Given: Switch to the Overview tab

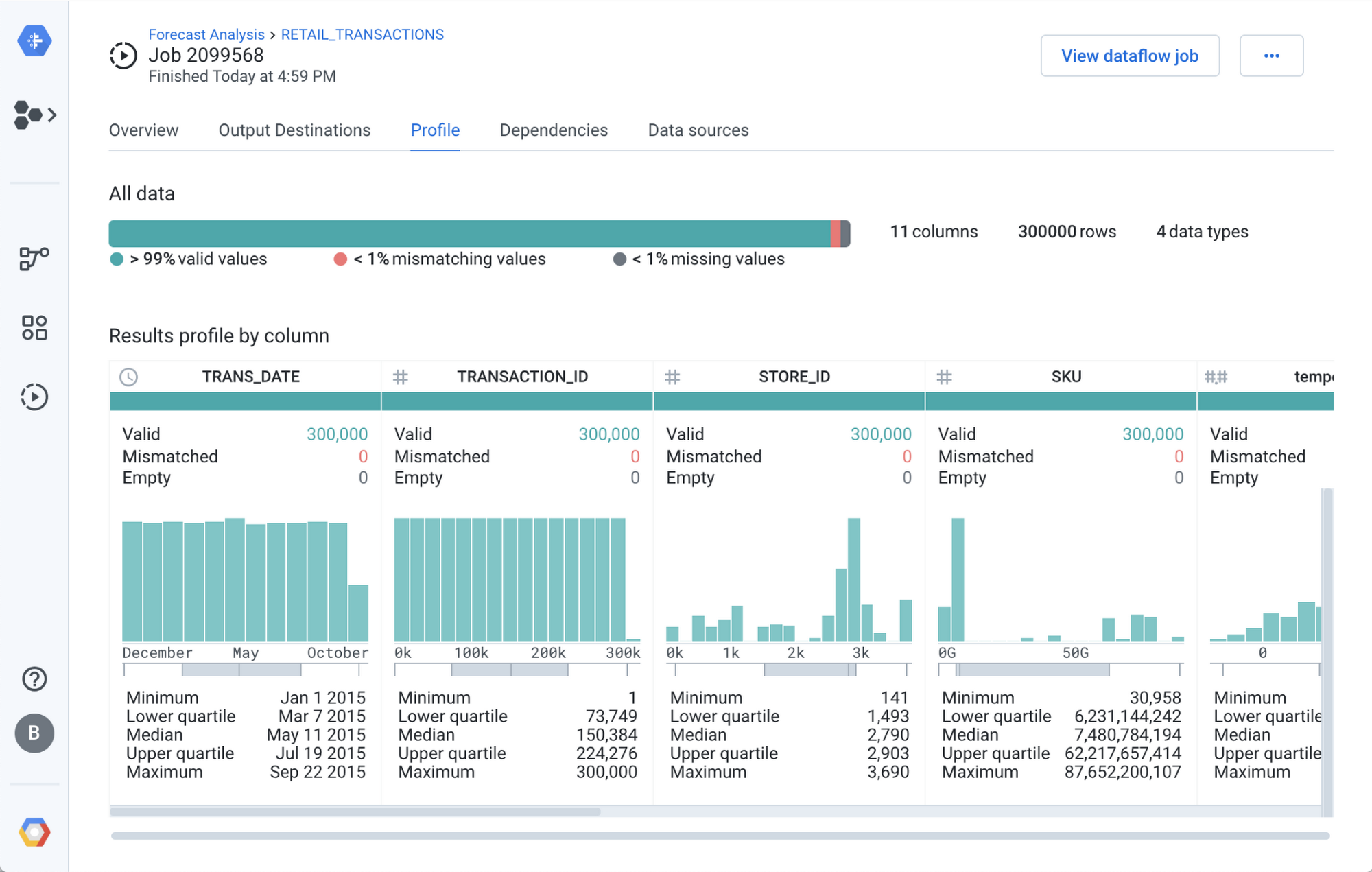Looking at the screenshot, I should (x=145, y=130).
